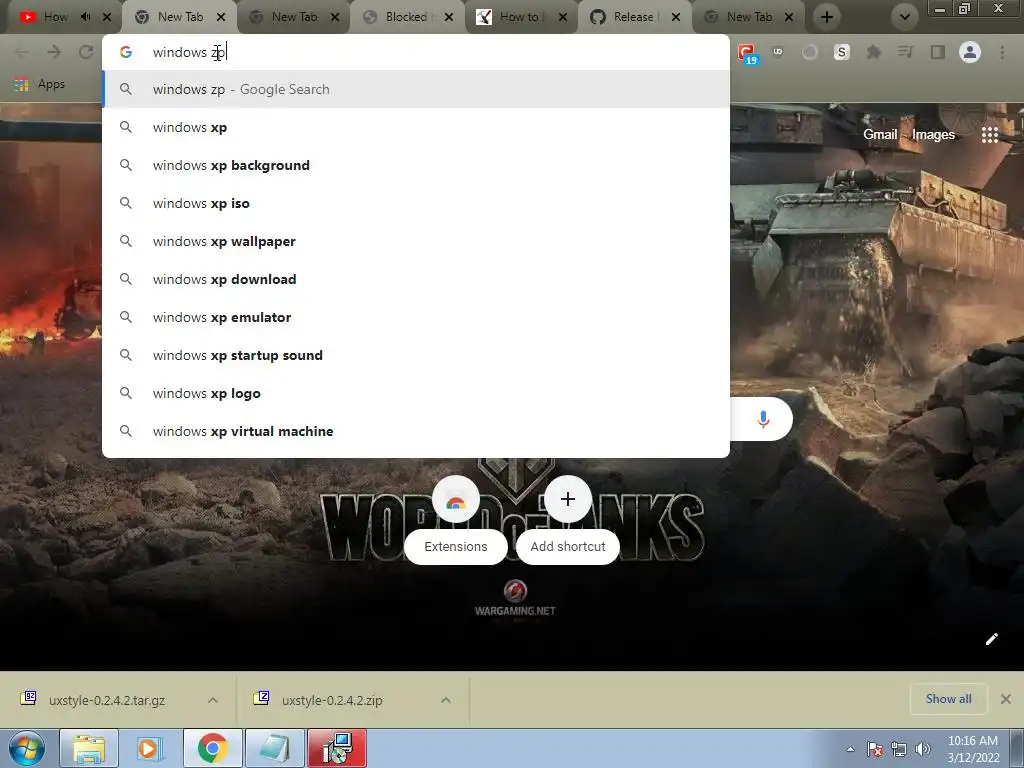This screenshot has height=768, width=1024.
Task: Choose 'windows xp startup sound' suggestion
Action: [415, 355]
